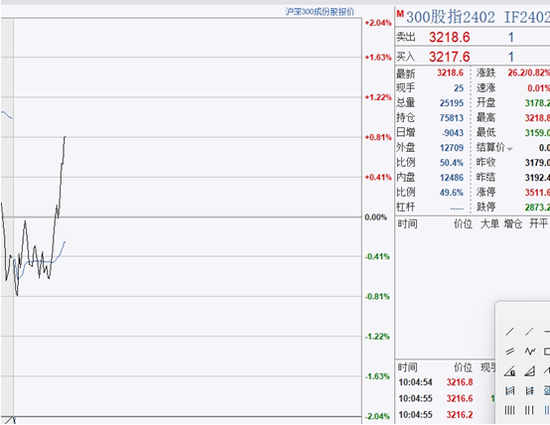
Task: Select the trade row priced 3216.2
Action: coord(445,415)
